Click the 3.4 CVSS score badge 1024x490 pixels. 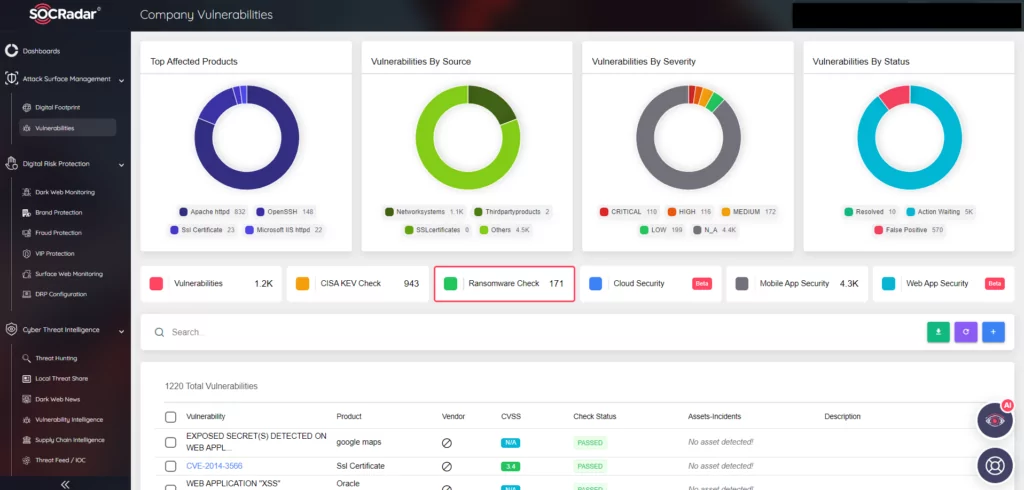(x=511, y=466)
